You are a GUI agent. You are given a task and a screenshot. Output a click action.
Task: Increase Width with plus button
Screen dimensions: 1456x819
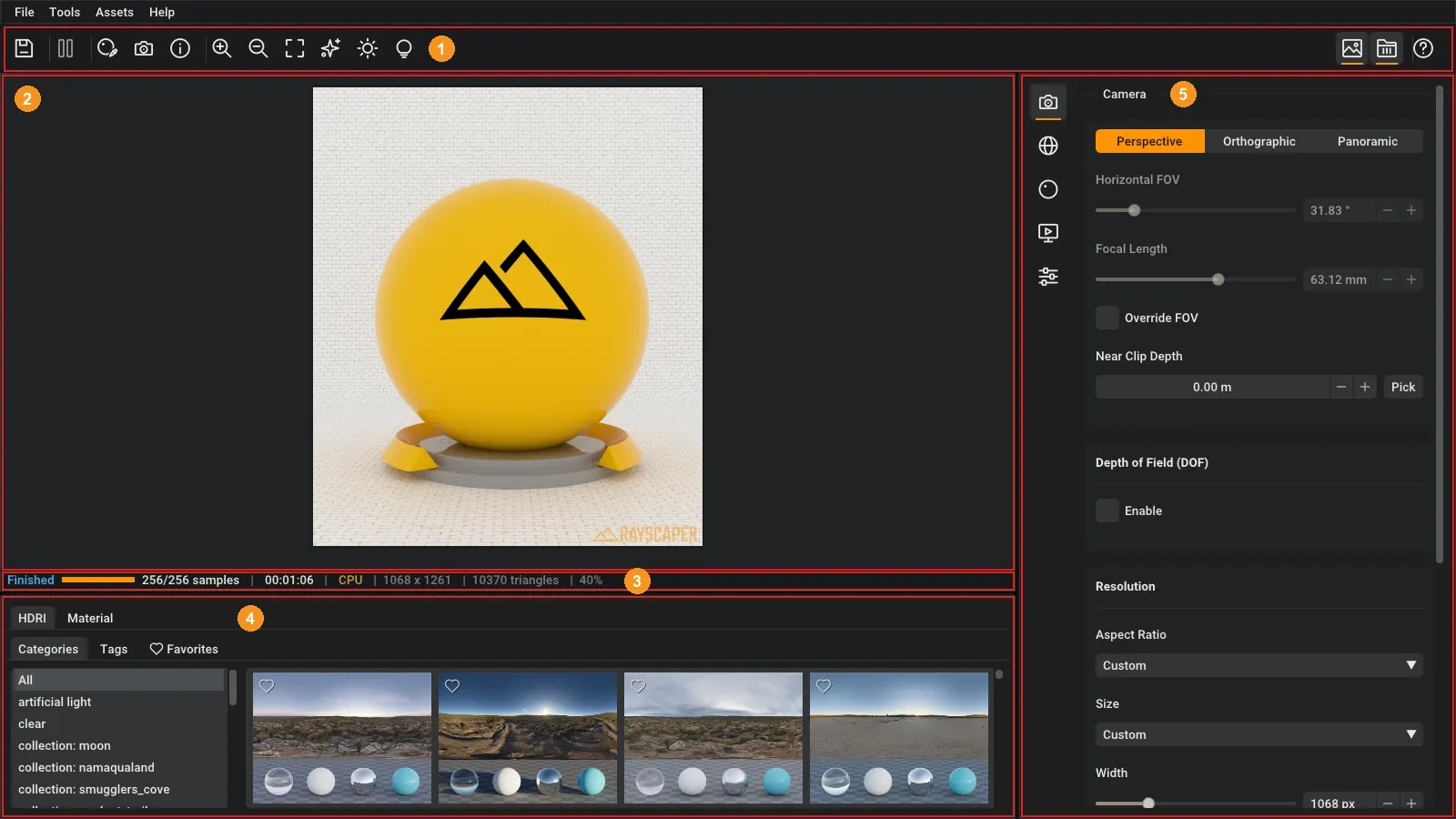[x=1411, y=804]
